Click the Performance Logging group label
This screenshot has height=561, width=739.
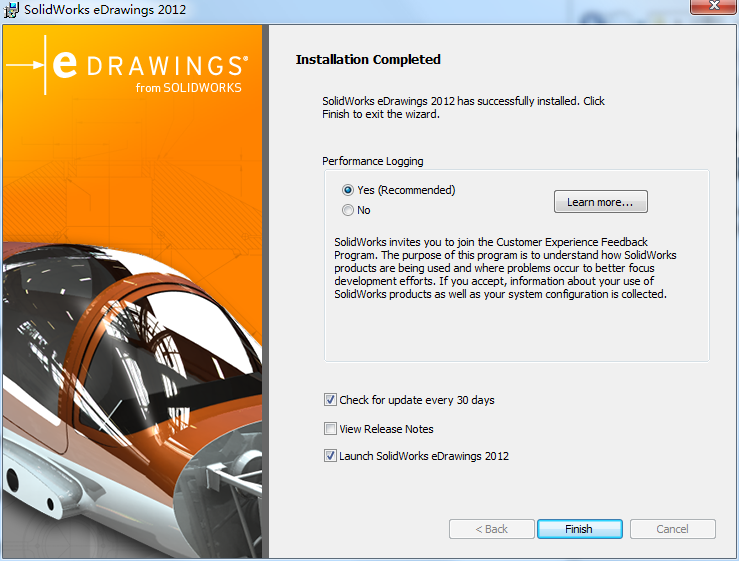(372, 161)
